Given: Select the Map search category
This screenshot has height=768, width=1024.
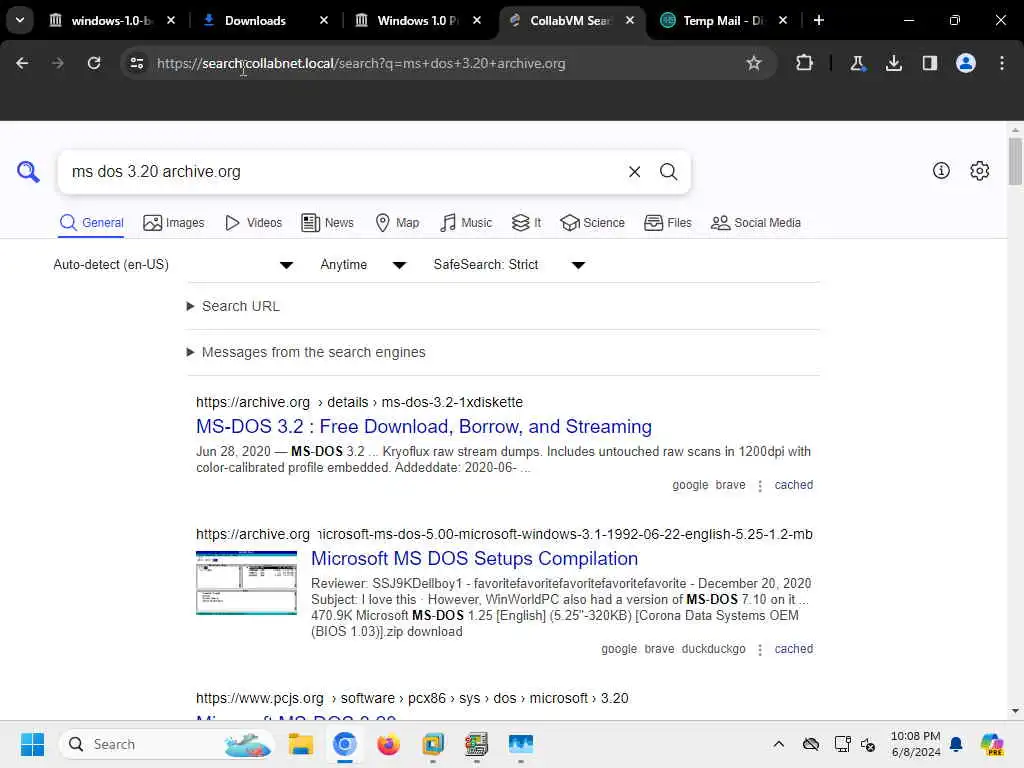Looking at the screenshot, I should (x=397, y=223).
